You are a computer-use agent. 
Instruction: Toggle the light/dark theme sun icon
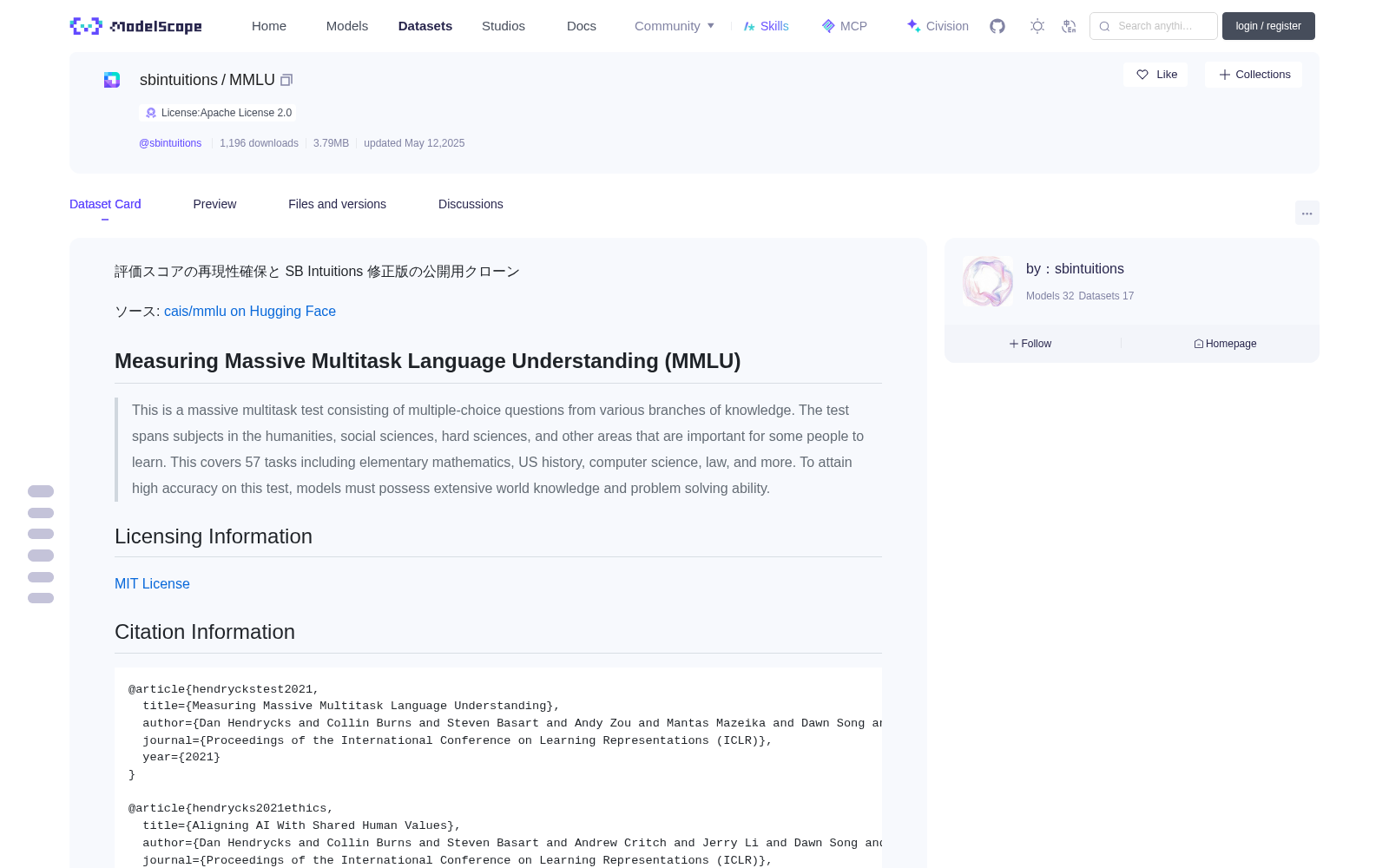(x=1037, y=26)
